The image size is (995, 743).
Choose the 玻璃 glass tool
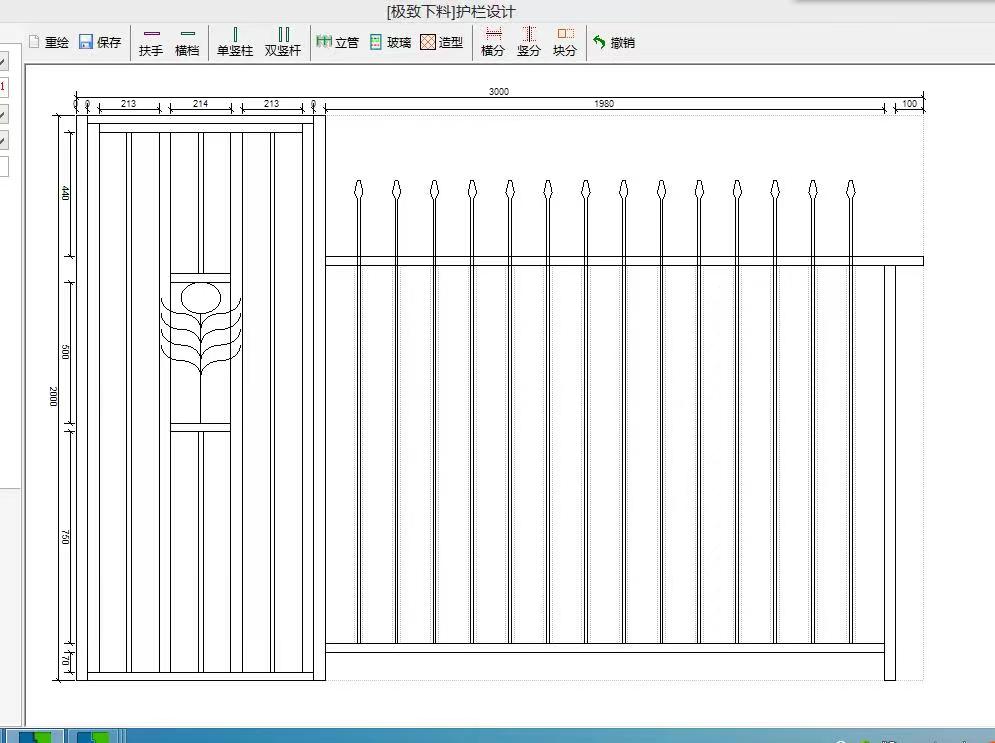[x=390, y=42]
